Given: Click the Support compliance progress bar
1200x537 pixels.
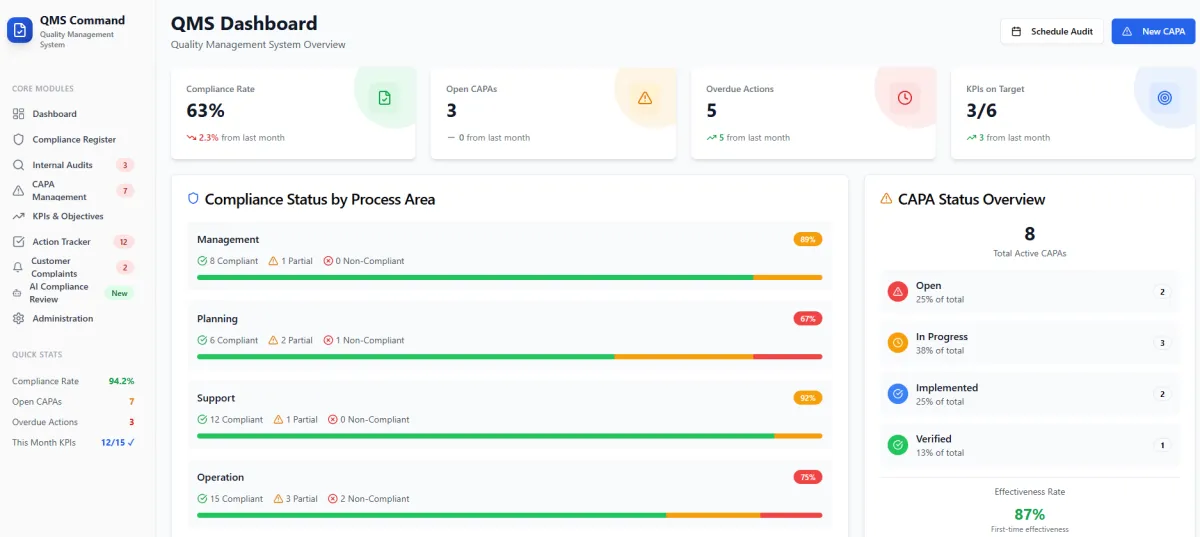Looking at the screenshot, I should coord(509,436).
